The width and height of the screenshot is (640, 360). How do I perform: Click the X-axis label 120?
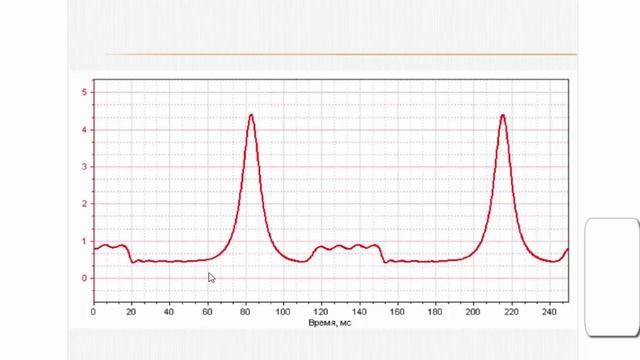click(x=321, y=312)
